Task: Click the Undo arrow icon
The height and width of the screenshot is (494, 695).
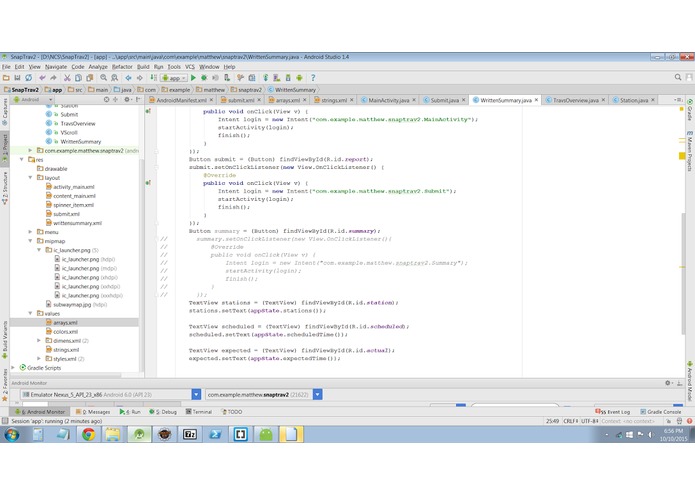Action: click(43, 78)
